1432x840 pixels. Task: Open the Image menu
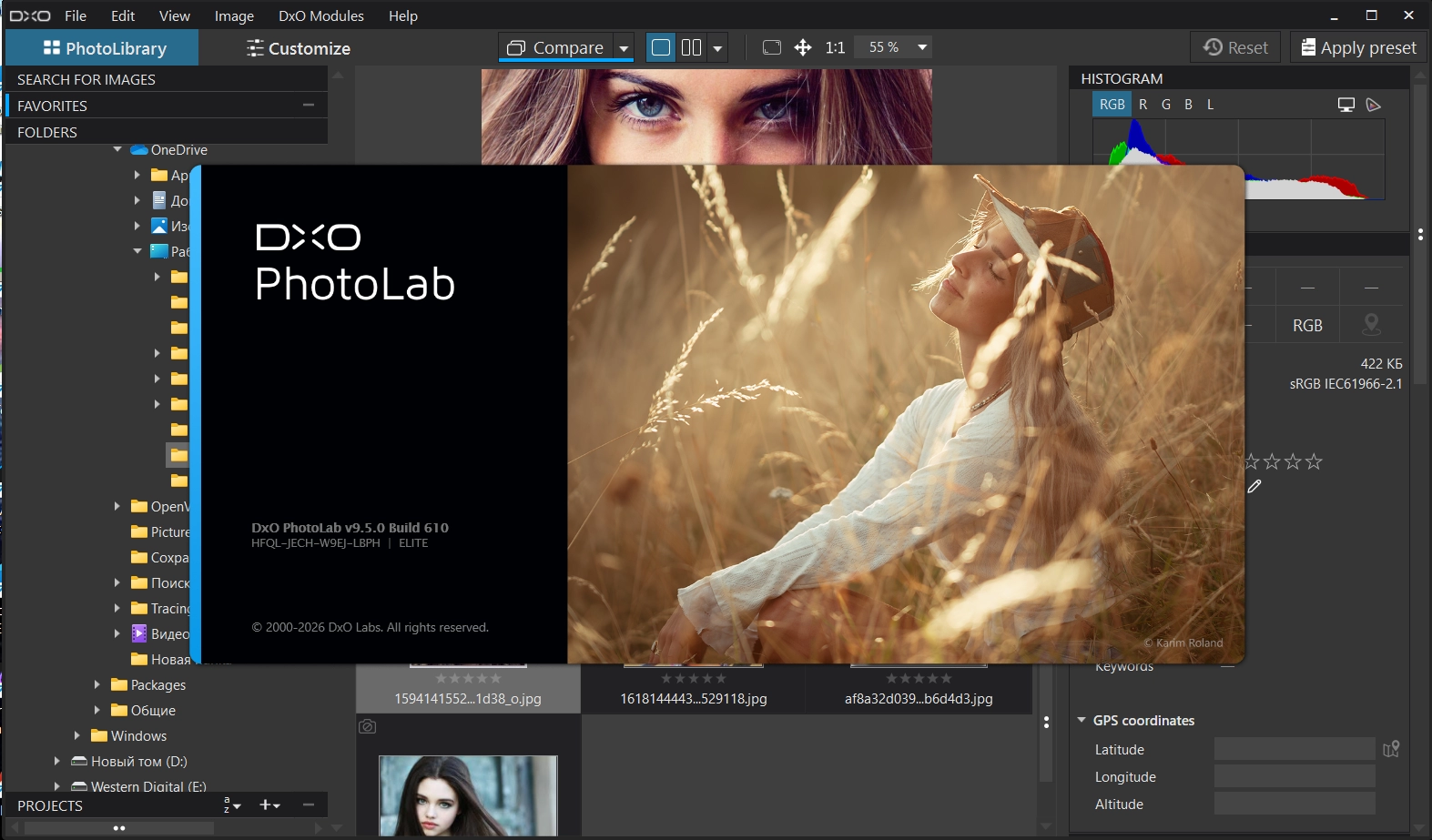click(234, 15)
